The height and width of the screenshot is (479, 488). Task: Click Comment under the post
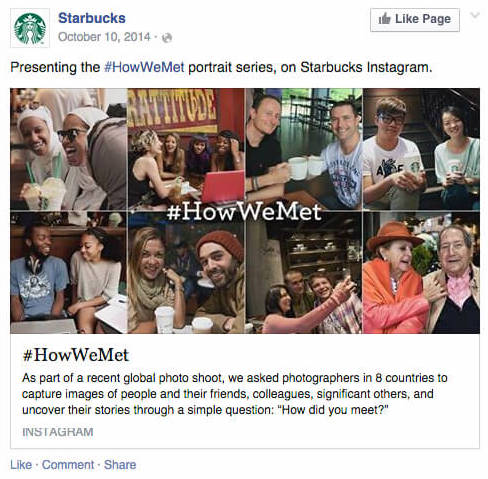pyautogui.click(x=68, y=465)
